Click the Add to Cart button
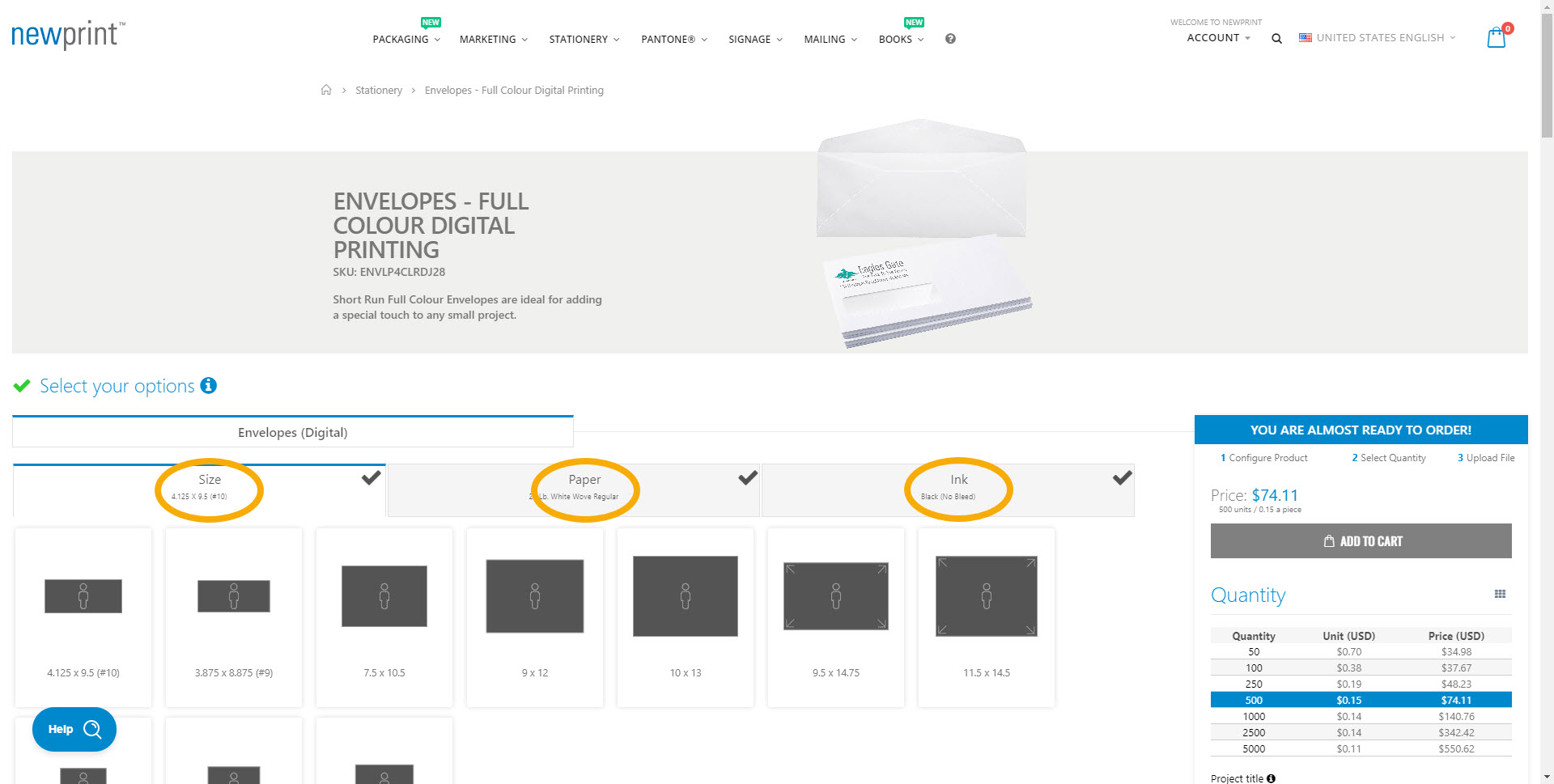This screenshot has width=1554, height=784. point(1361,541)
